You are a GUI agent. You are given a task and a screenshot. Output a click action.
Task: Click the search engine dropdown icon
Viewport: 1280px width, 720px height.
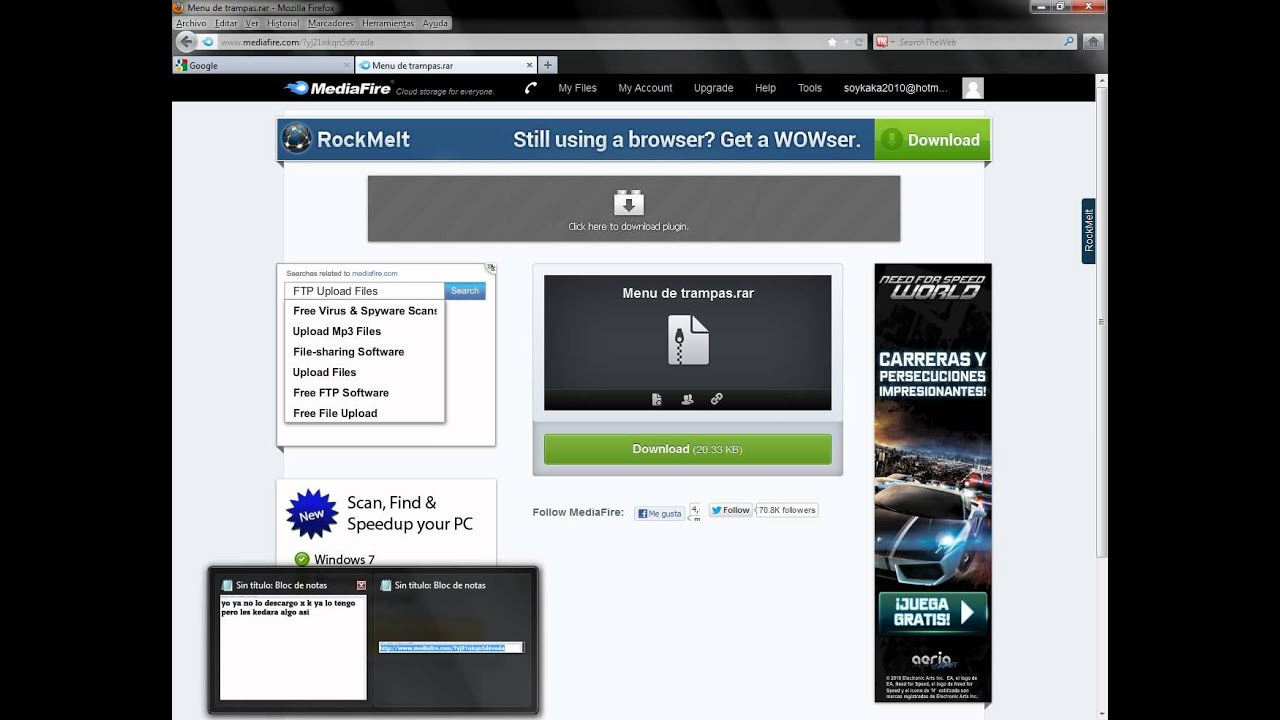tap(883, 42)
